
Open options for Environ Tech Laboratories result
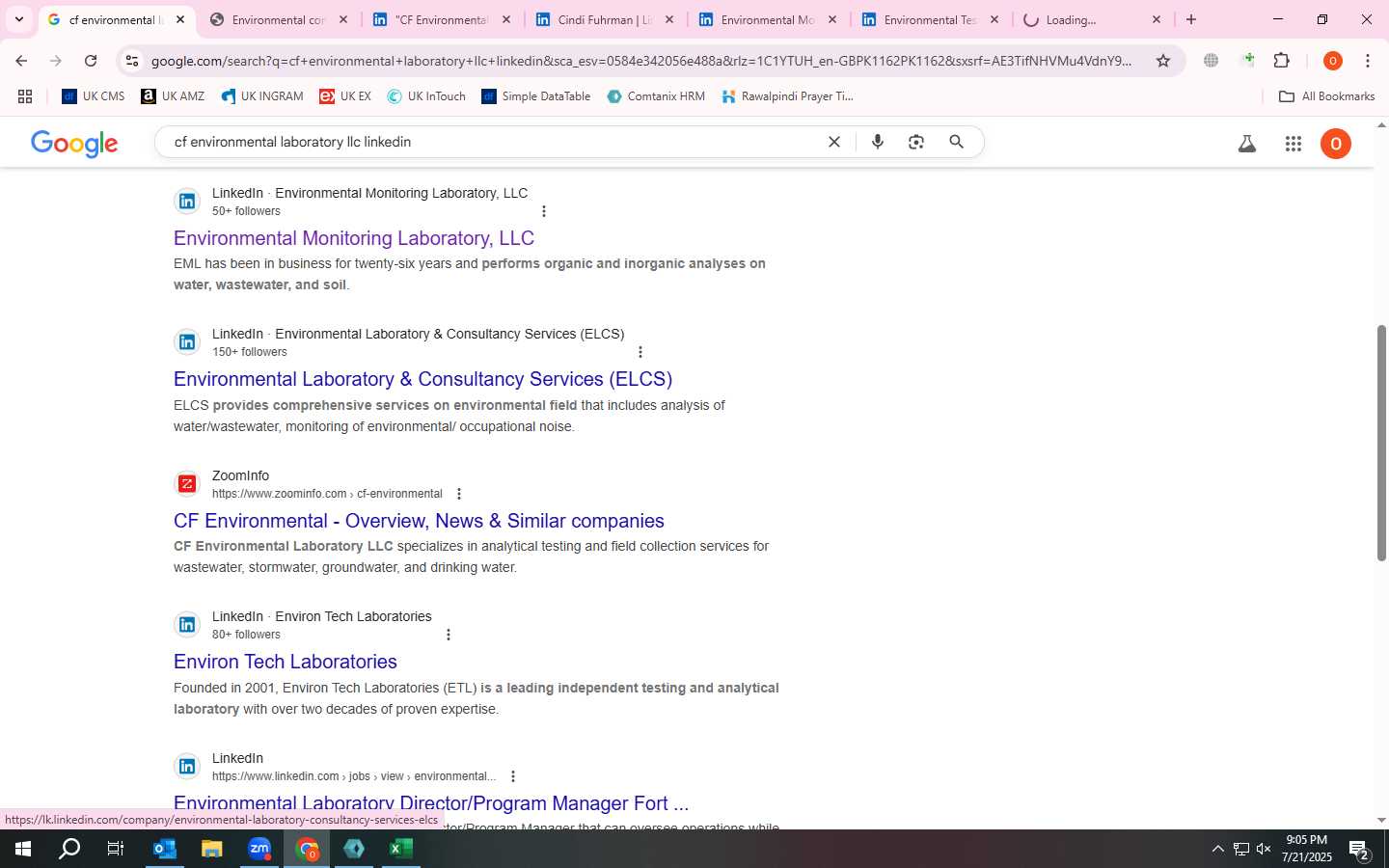(x=449, y=635)
